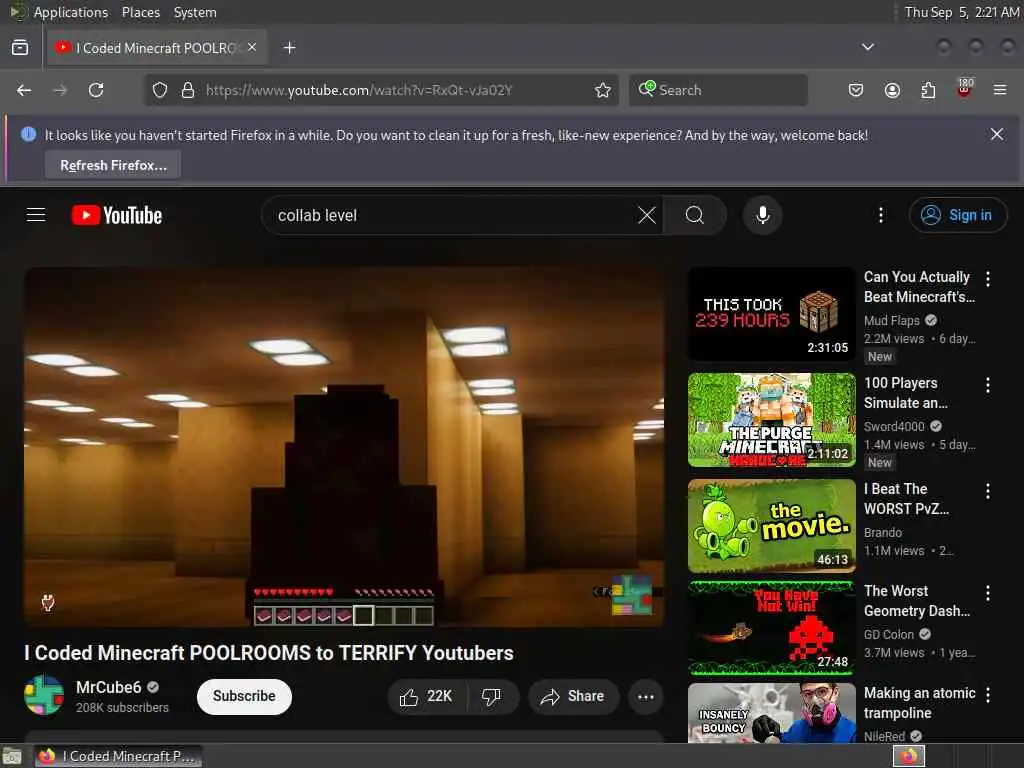
Task: Click the Refresh Firefox button
Action: click(113, 165)
